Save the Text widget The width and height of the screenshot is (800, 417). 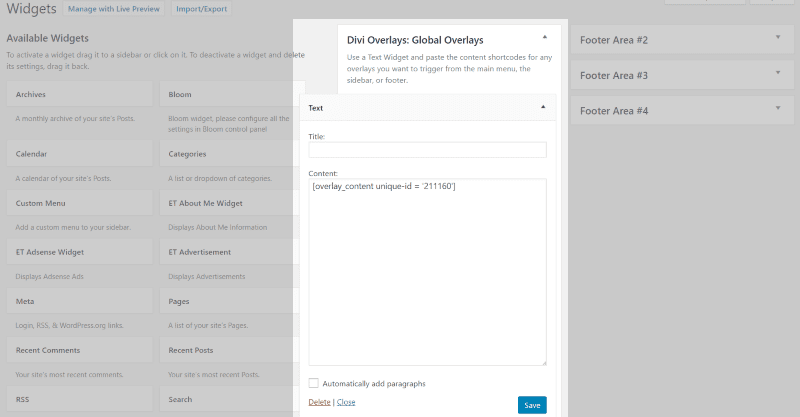coord(532,405)
